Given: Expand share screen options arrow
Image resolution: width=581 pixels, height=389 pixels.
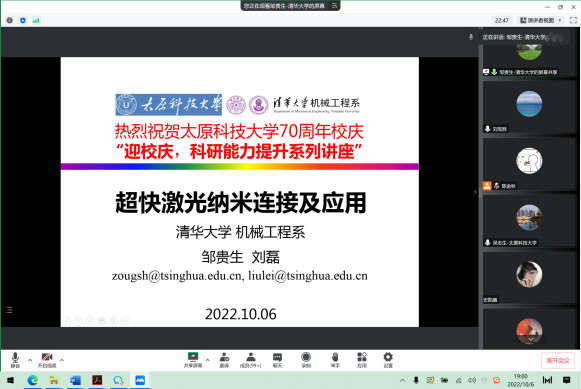Looking at the screenshot, I should point(208,360).
